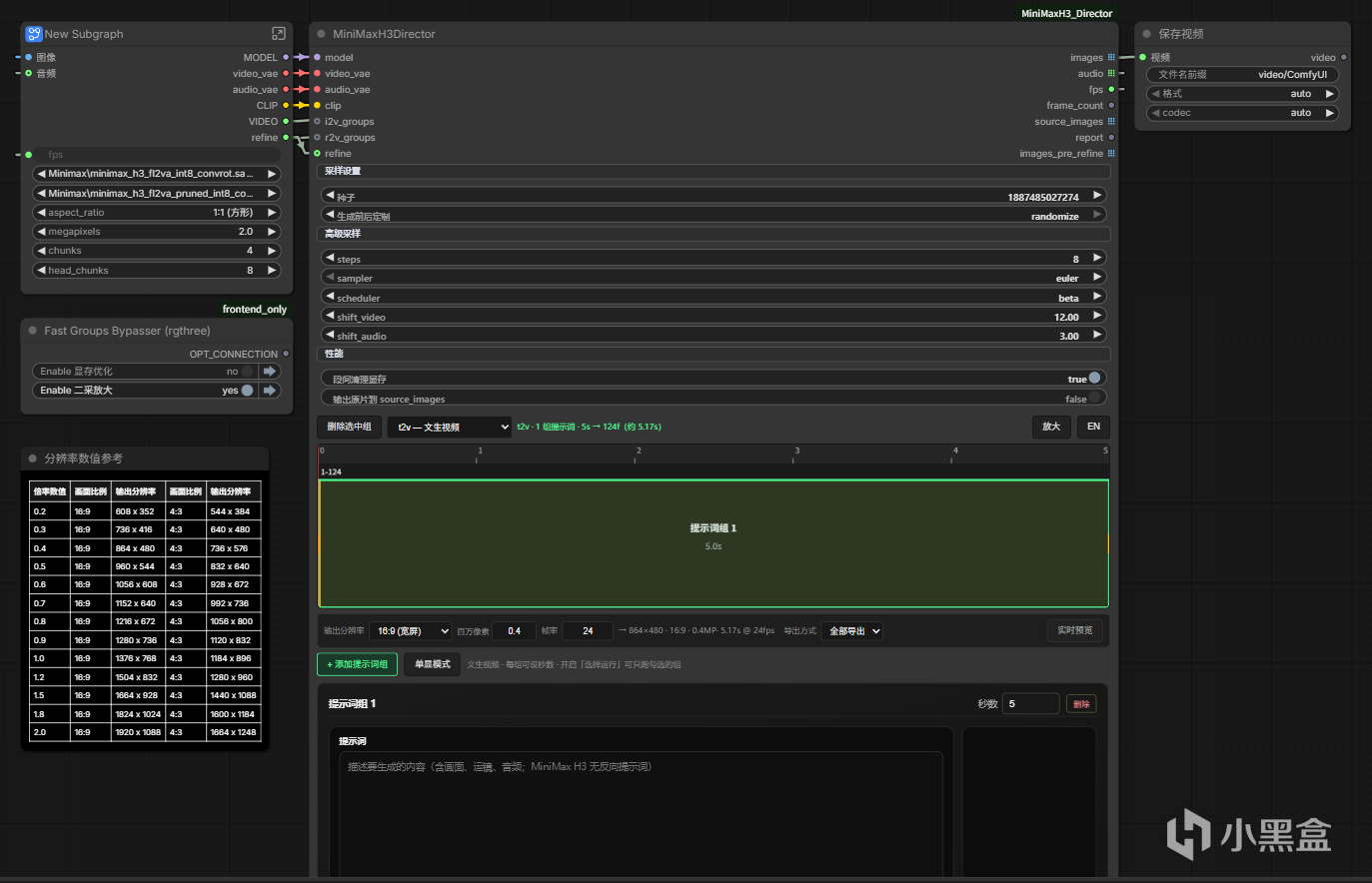This screenshot has width=1372, height=883.
Task: Click the 放大 button
Action: pos(1051,427)
